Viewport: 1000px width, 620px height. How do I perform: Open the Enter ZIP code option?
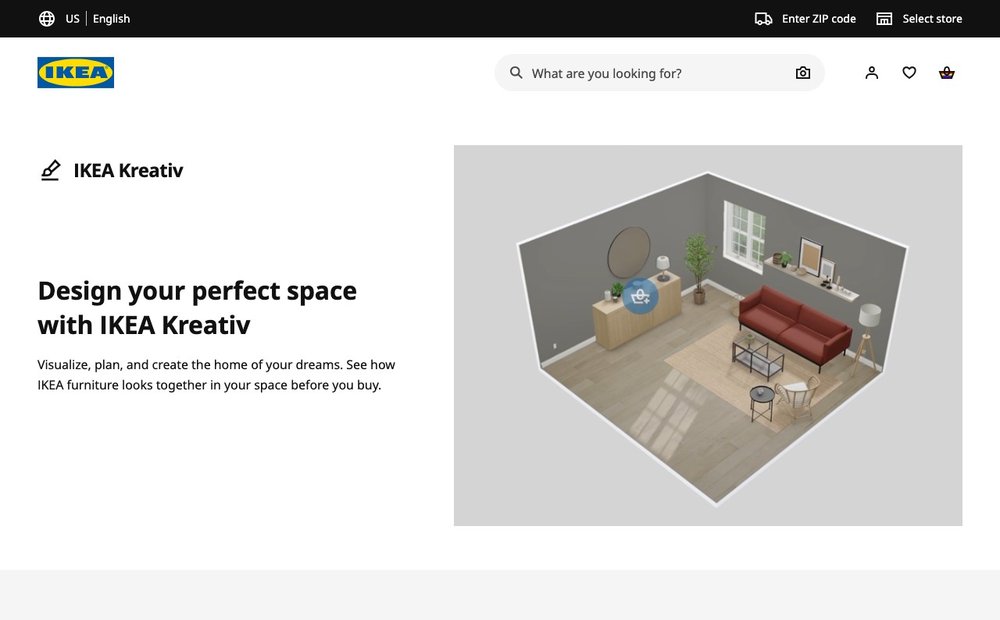[819, 18]
